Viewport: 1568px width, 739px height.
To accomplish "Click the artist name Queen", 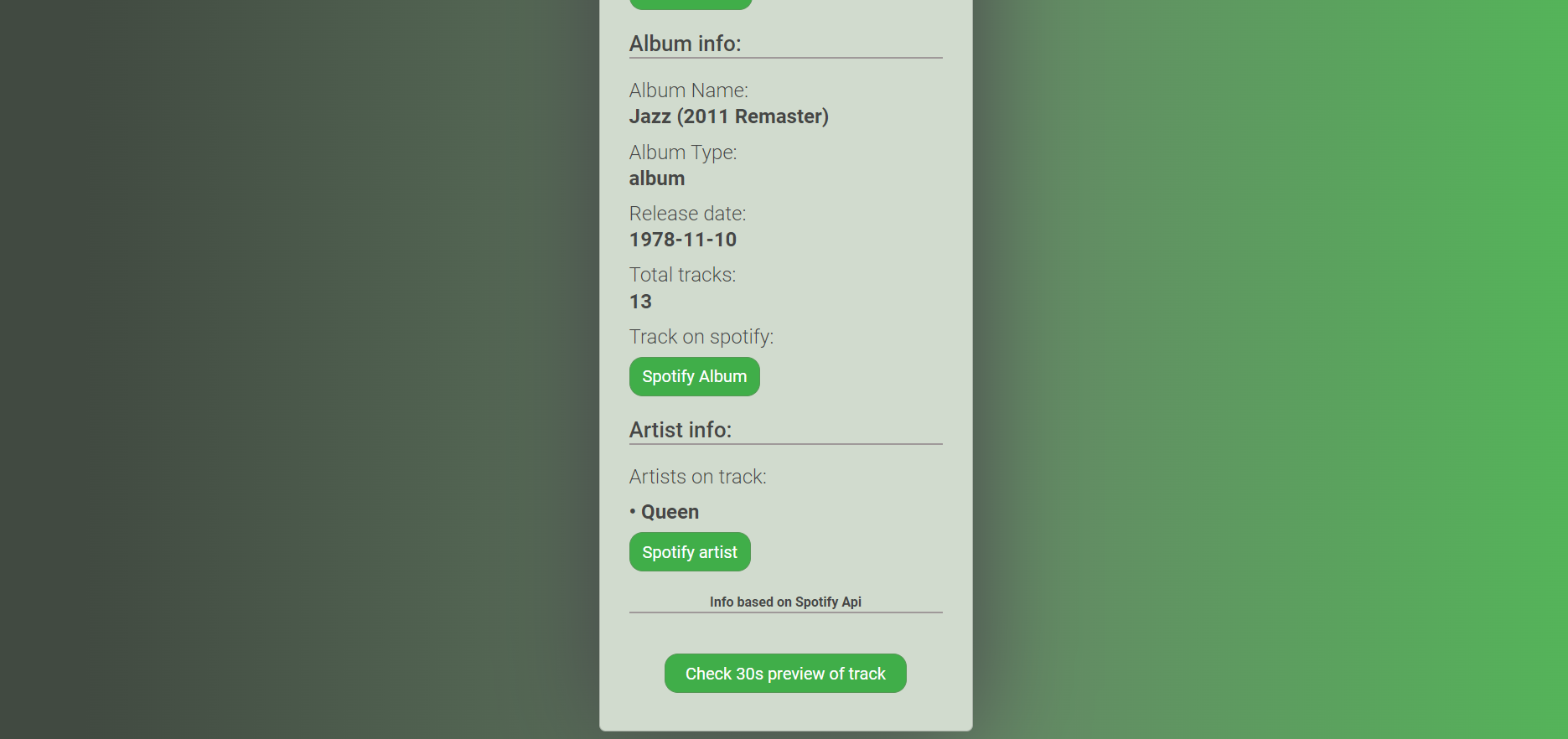I will pos(670,511).
